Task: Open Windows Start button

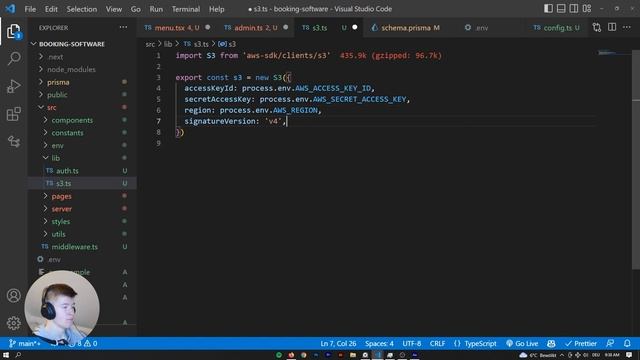Action: click(6, 355)
